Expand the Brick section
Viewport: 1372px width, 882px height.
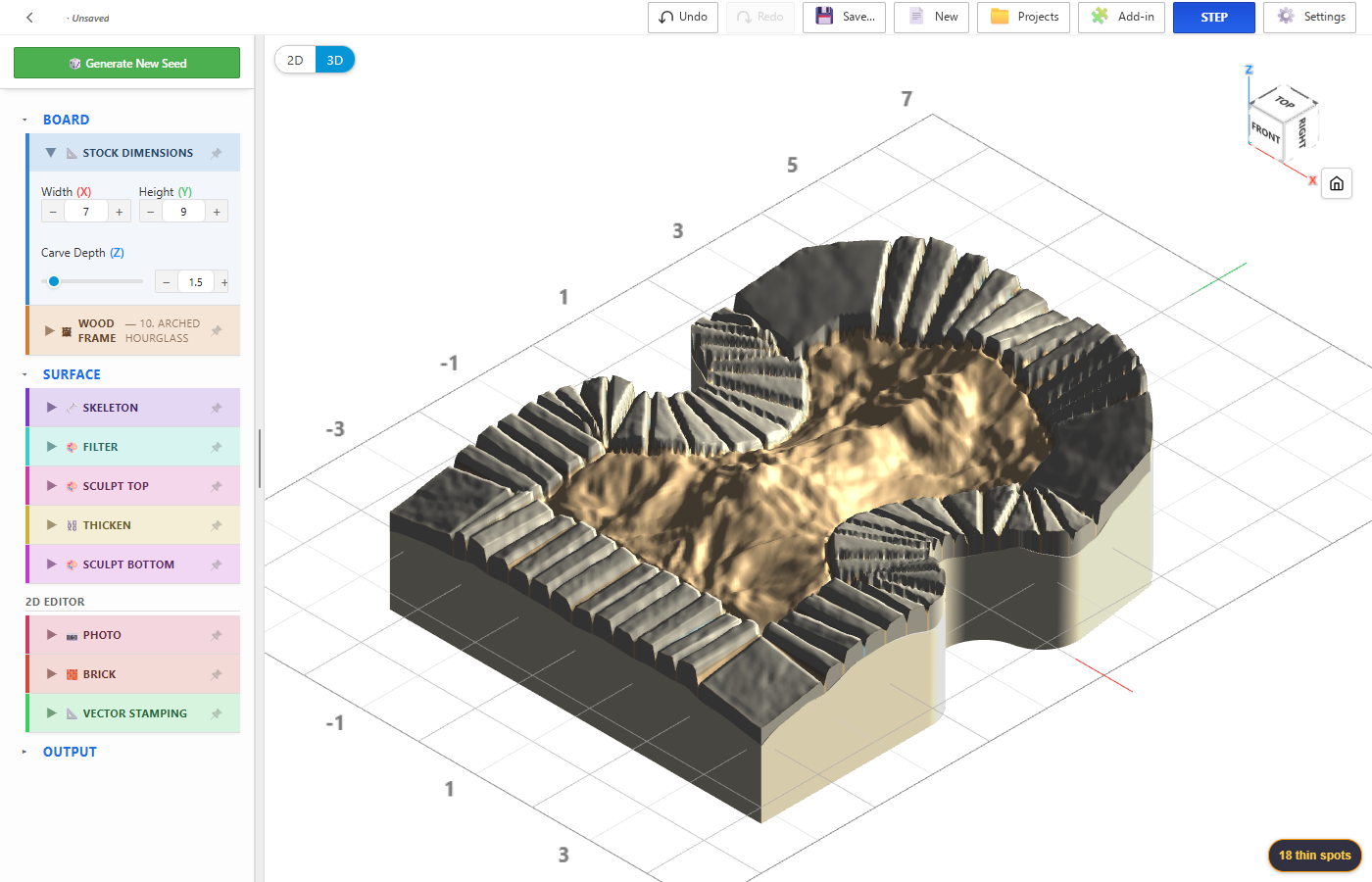pyautogui.click(x=52, y=674)
